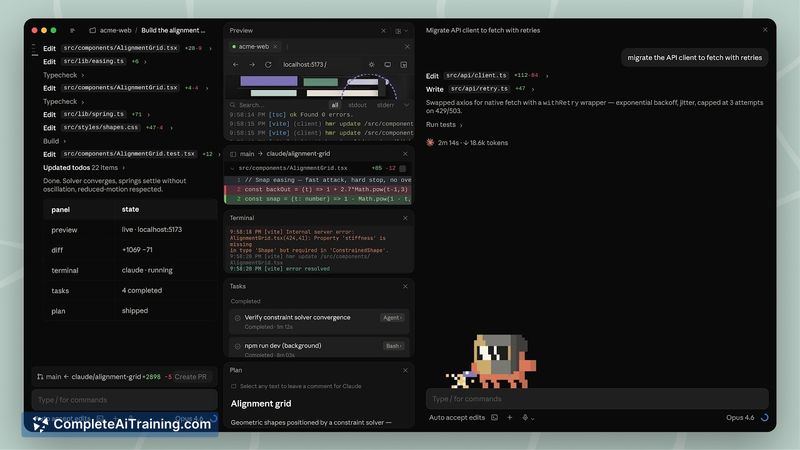
Task: Click the image attach icon by Auto accept edits
Action: [x=494, y=417]
